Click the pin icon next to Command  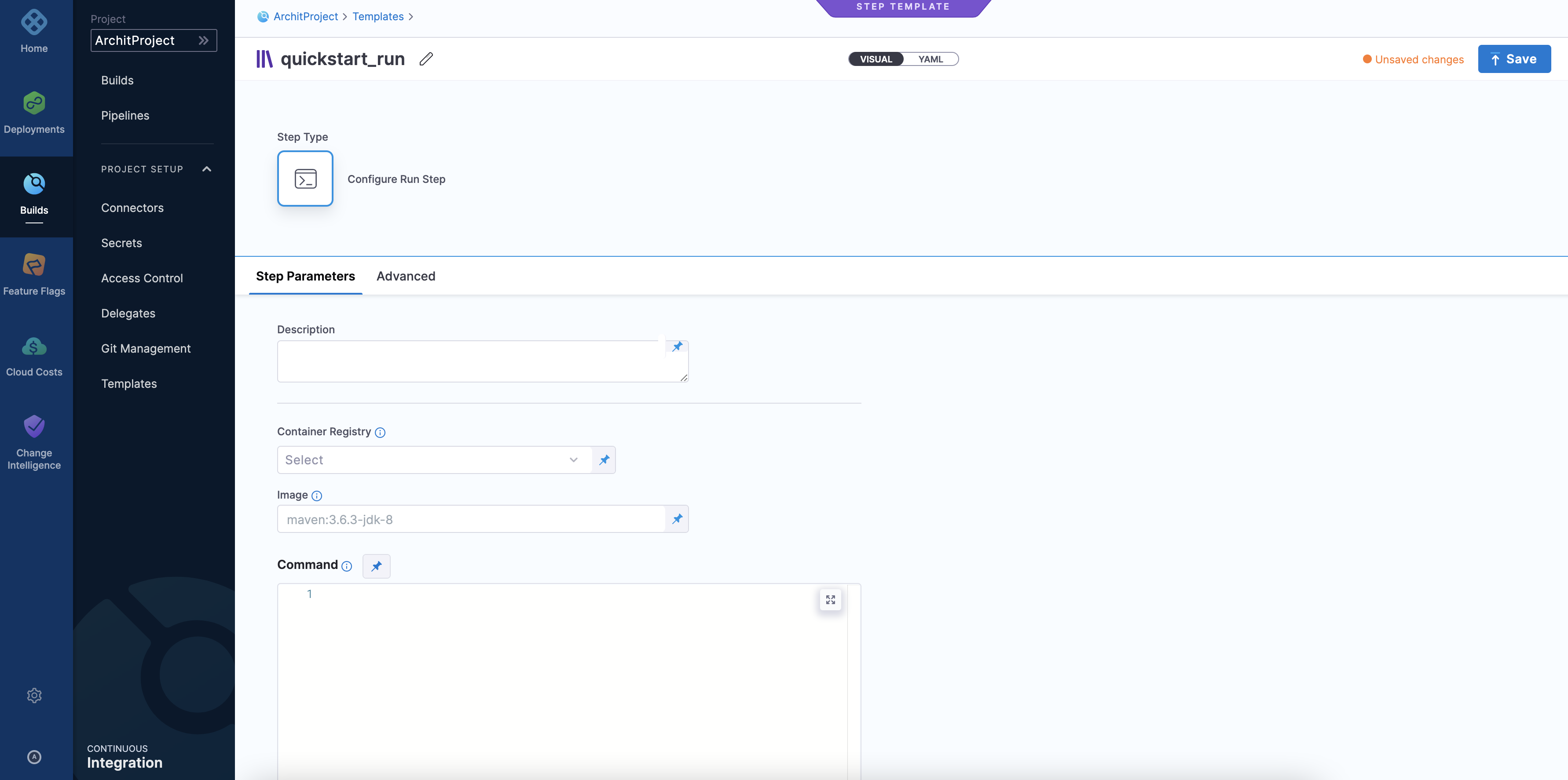point(376,566)
